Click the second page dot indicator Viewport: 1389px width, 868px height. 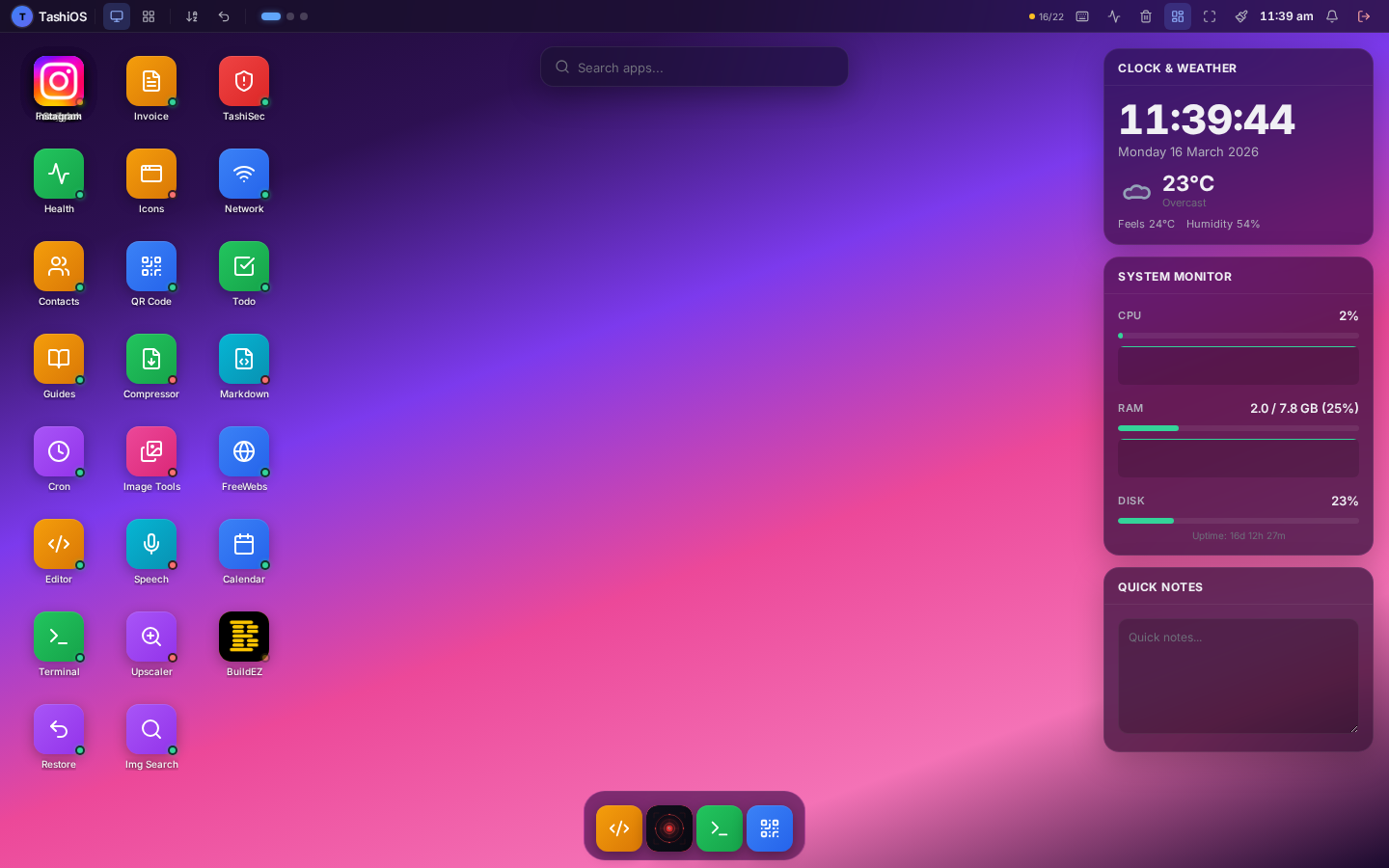[292, 16]
